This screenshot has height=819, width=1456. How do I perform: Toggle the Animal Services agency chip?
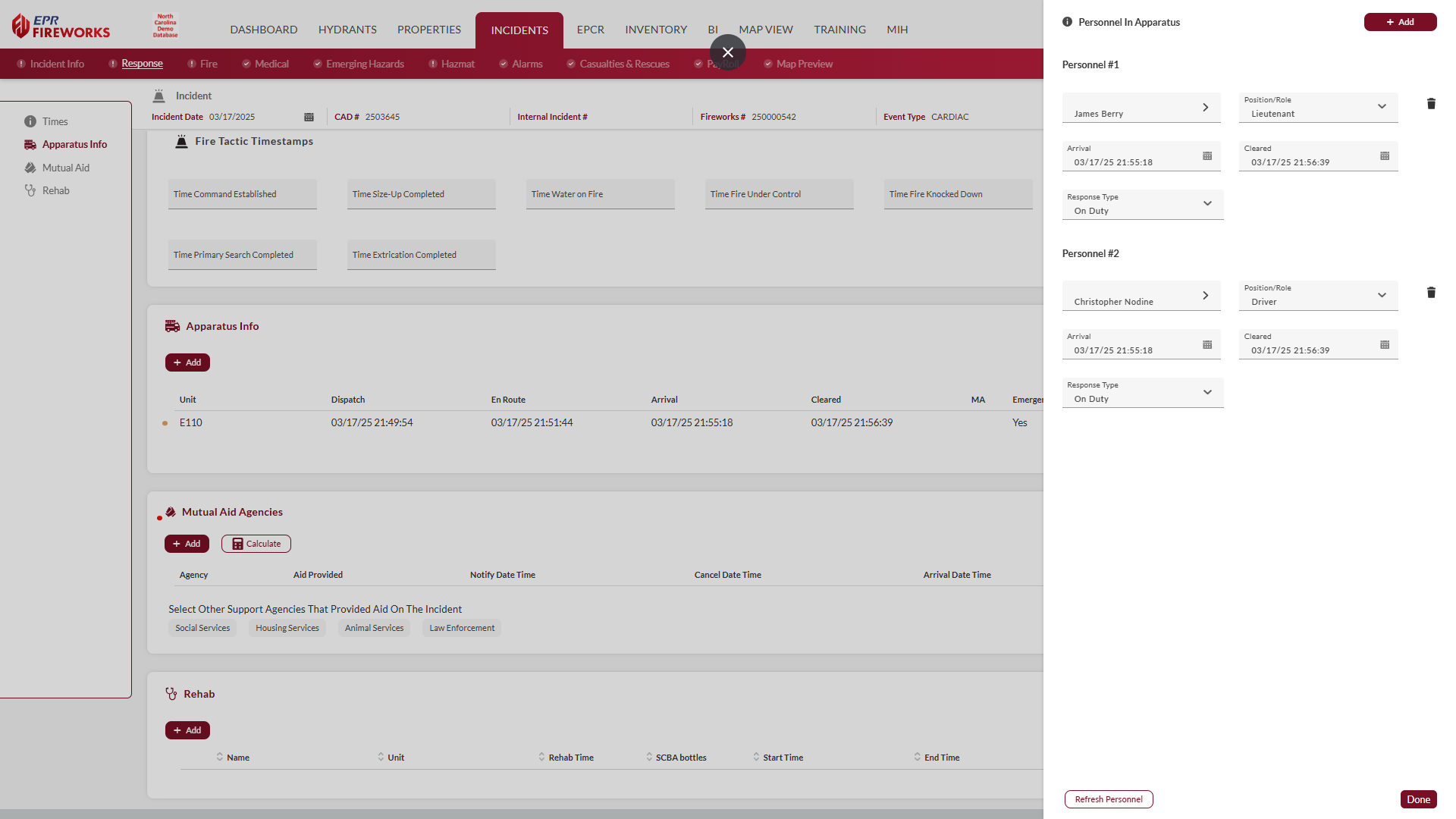click(x=374, y=628)
